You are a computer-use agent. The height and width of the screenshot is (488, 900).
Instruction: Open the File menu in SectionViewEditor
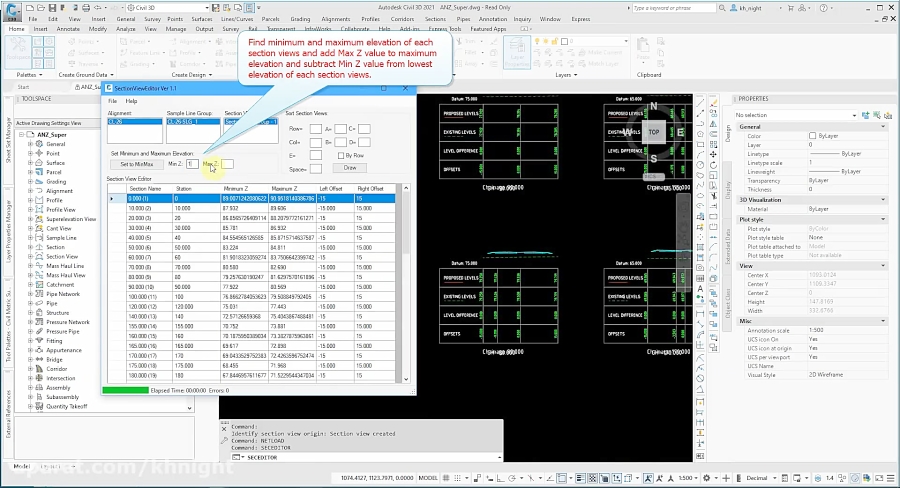(x=113, y=101)
